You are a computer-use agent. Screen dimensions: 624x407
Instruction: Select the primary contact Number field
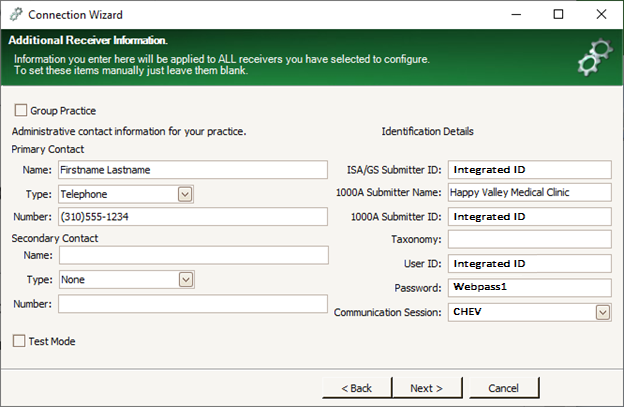coord(193,217)
